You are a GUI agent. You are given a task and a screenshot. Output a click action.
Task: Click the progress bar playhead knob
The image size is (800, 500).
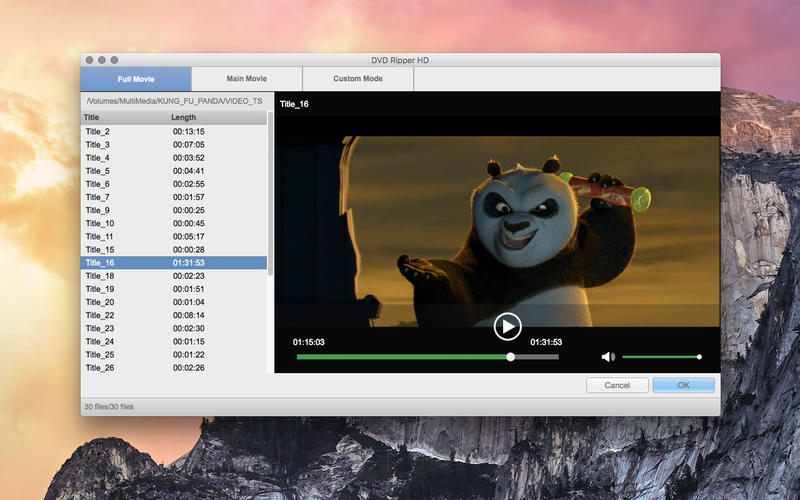[511, 356]
